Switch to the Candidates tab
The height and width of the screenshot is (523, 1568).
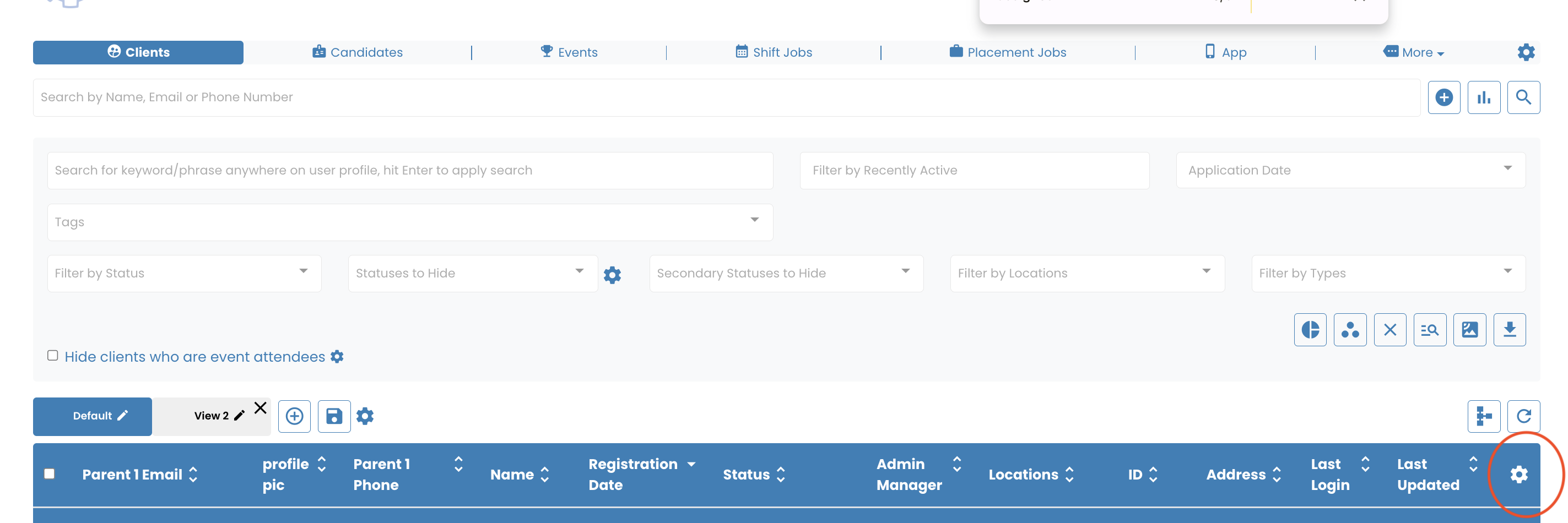point(358,52)
